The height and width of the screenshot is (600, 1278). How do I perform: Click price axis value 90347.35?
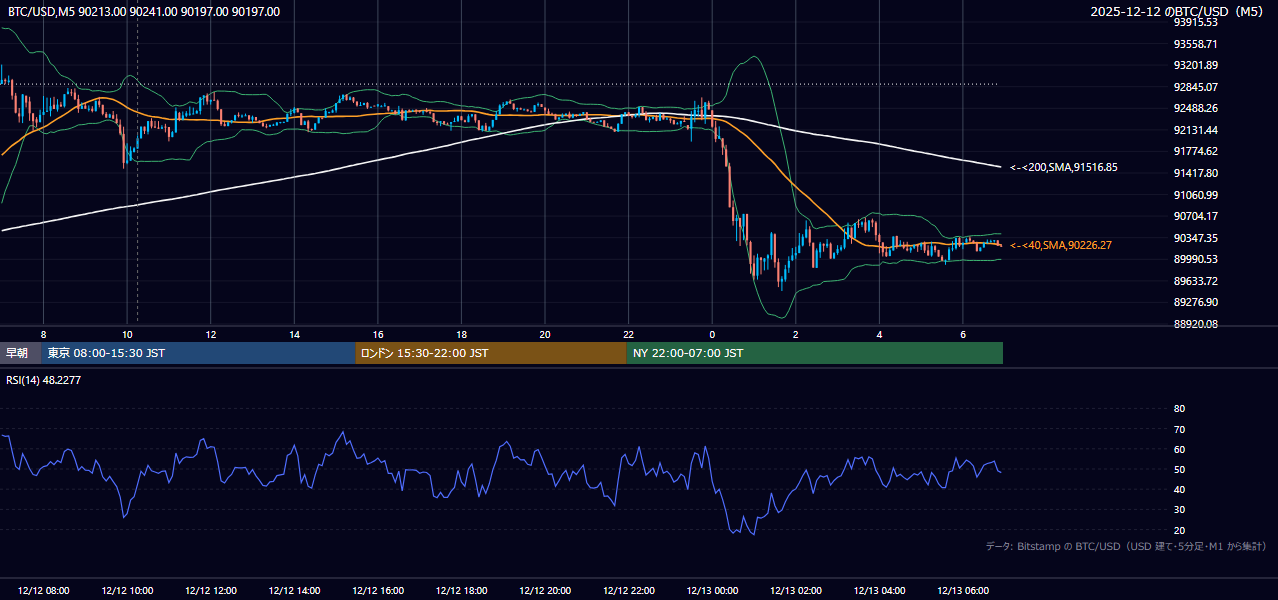click(x=1197, y=238)
